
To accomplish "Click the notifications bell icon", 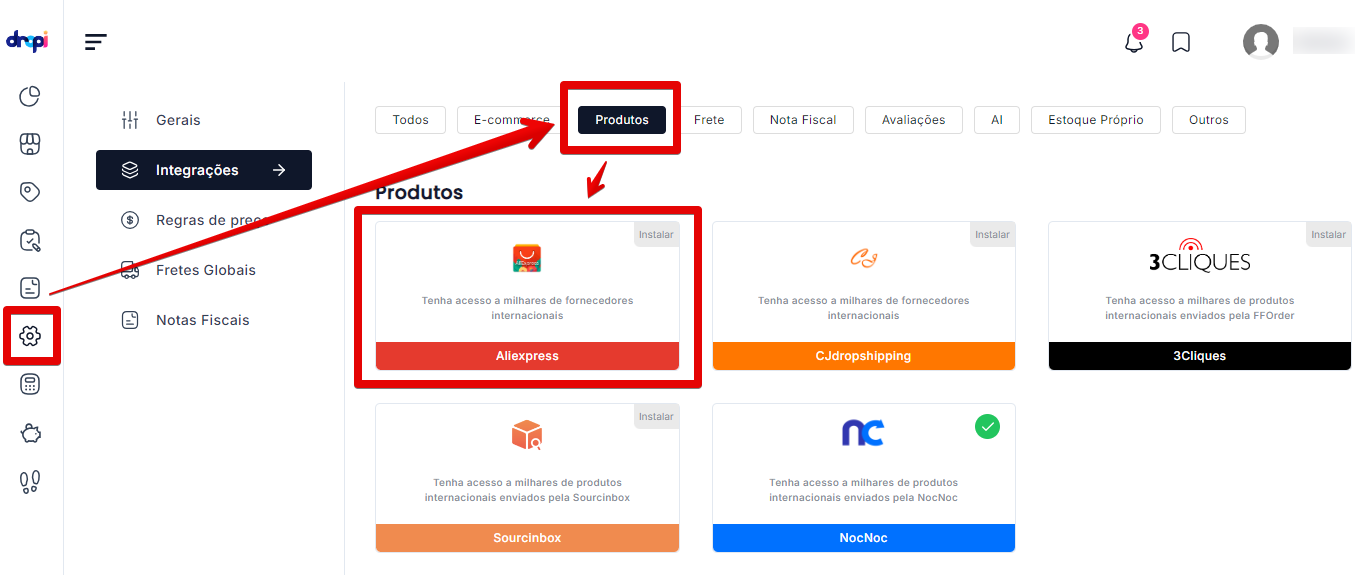I will pos(1134,42).
